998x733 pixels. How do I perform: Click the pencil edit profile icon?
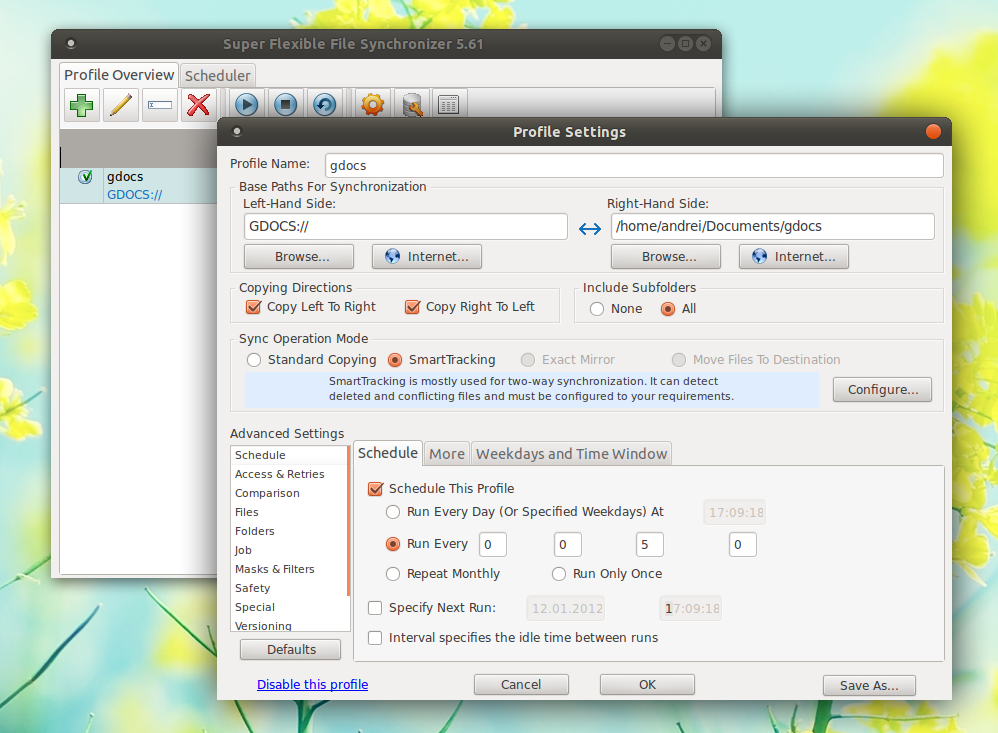[x=120, y=105]
